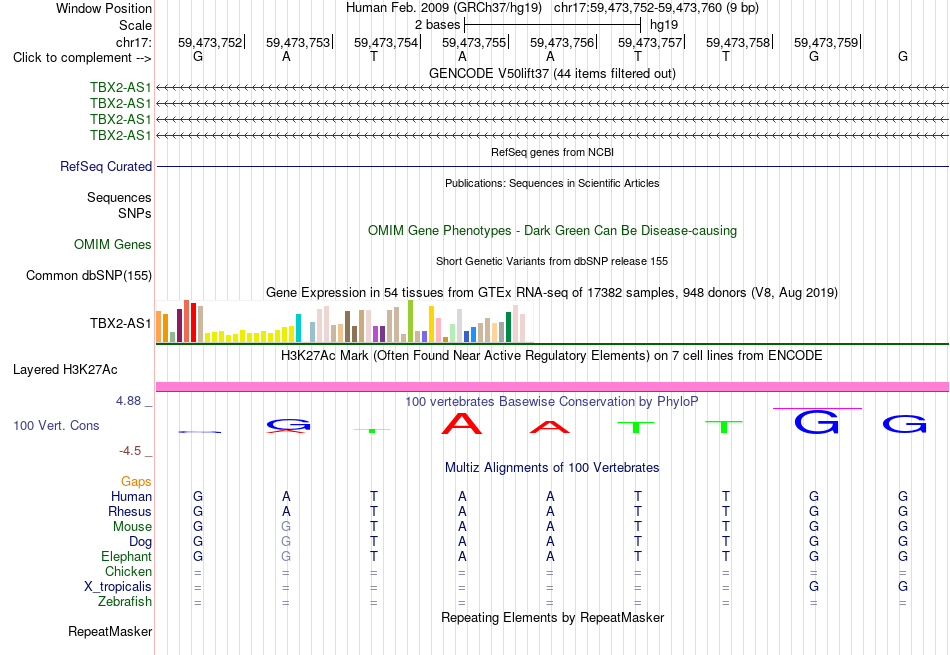The width and height of the screenshot is (950, 655).
Task: Click 'RefSeq genes from NCBI' track title
Action: pos(552,152)
